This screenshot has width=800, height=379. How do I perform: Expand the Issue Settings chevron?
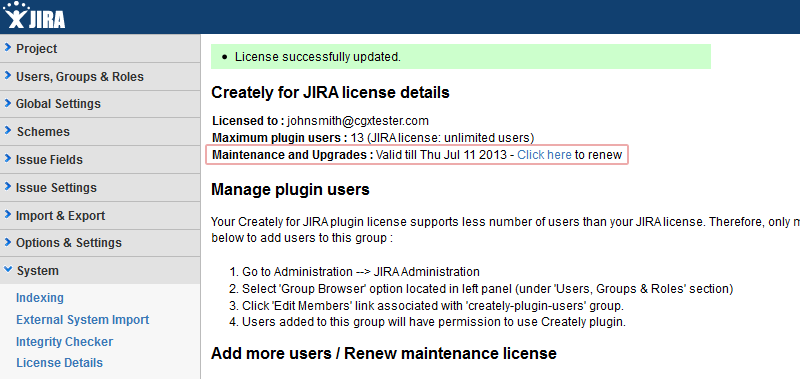pyautogui.click(x=8, y=187)
